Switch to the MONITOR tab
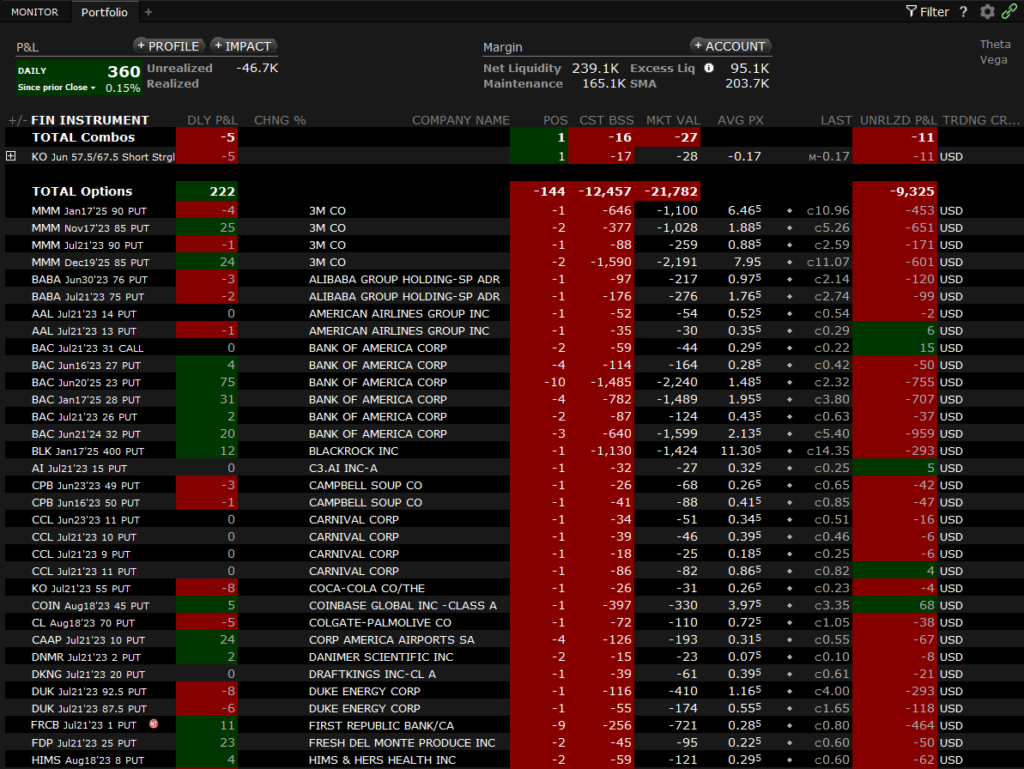 [x=34, y=12]
